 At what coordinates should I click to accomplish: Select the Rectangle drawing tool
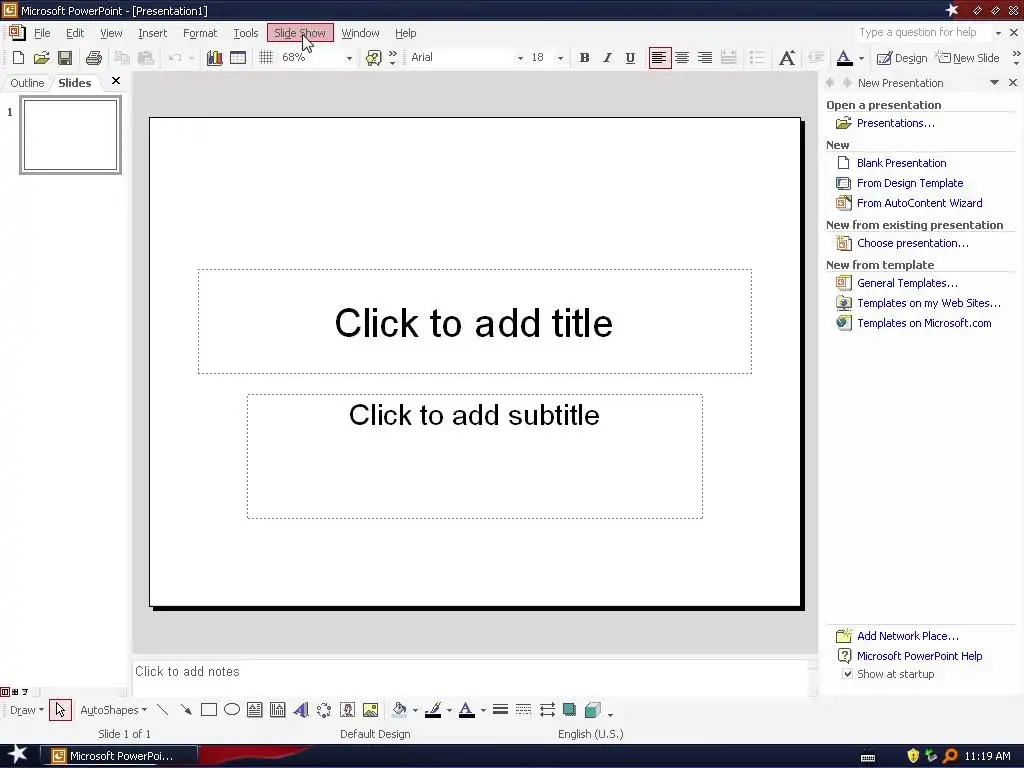coord(209,711)
